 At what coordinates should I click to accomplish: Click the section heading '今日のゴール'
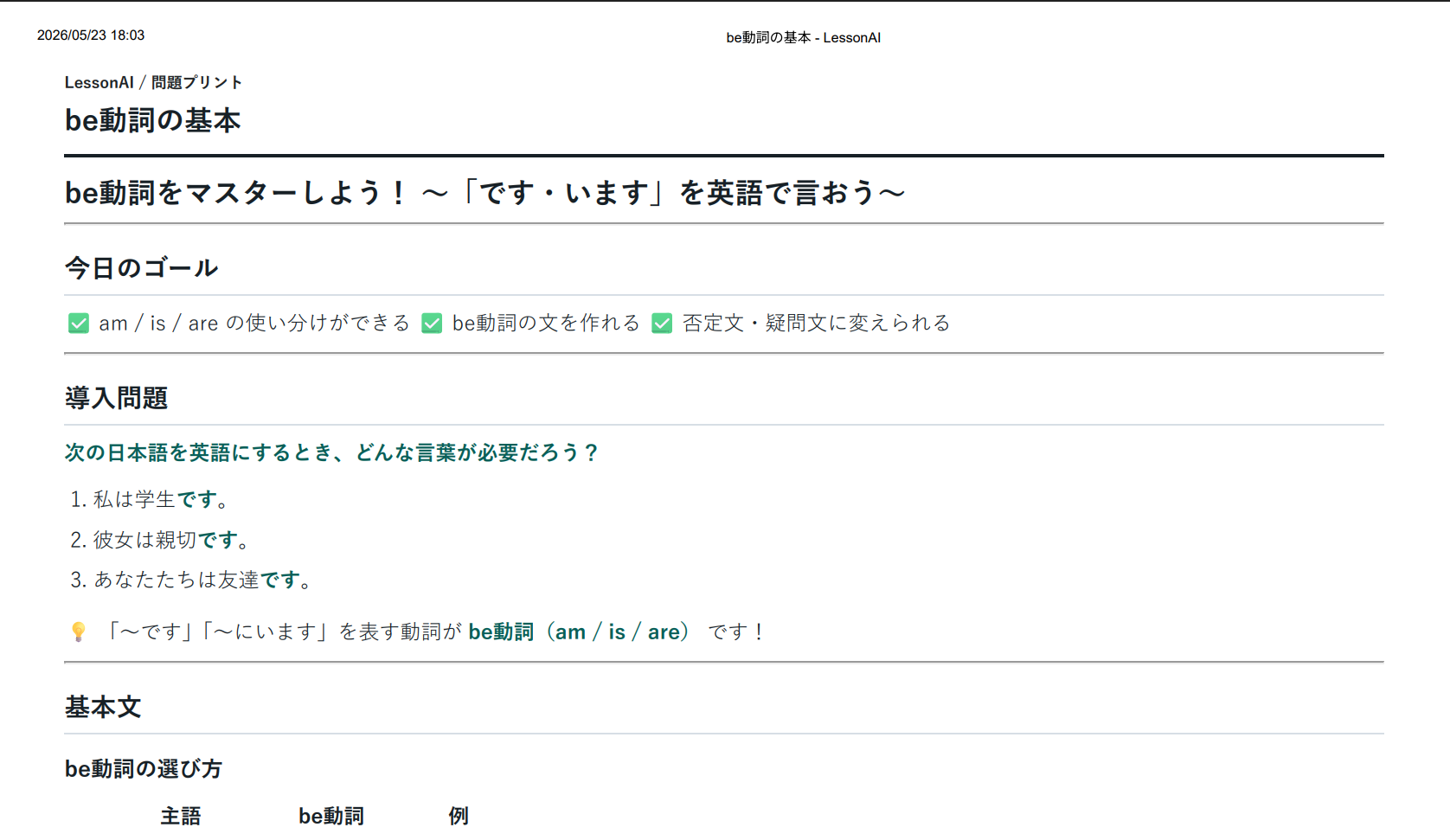(x=141, y=267)
